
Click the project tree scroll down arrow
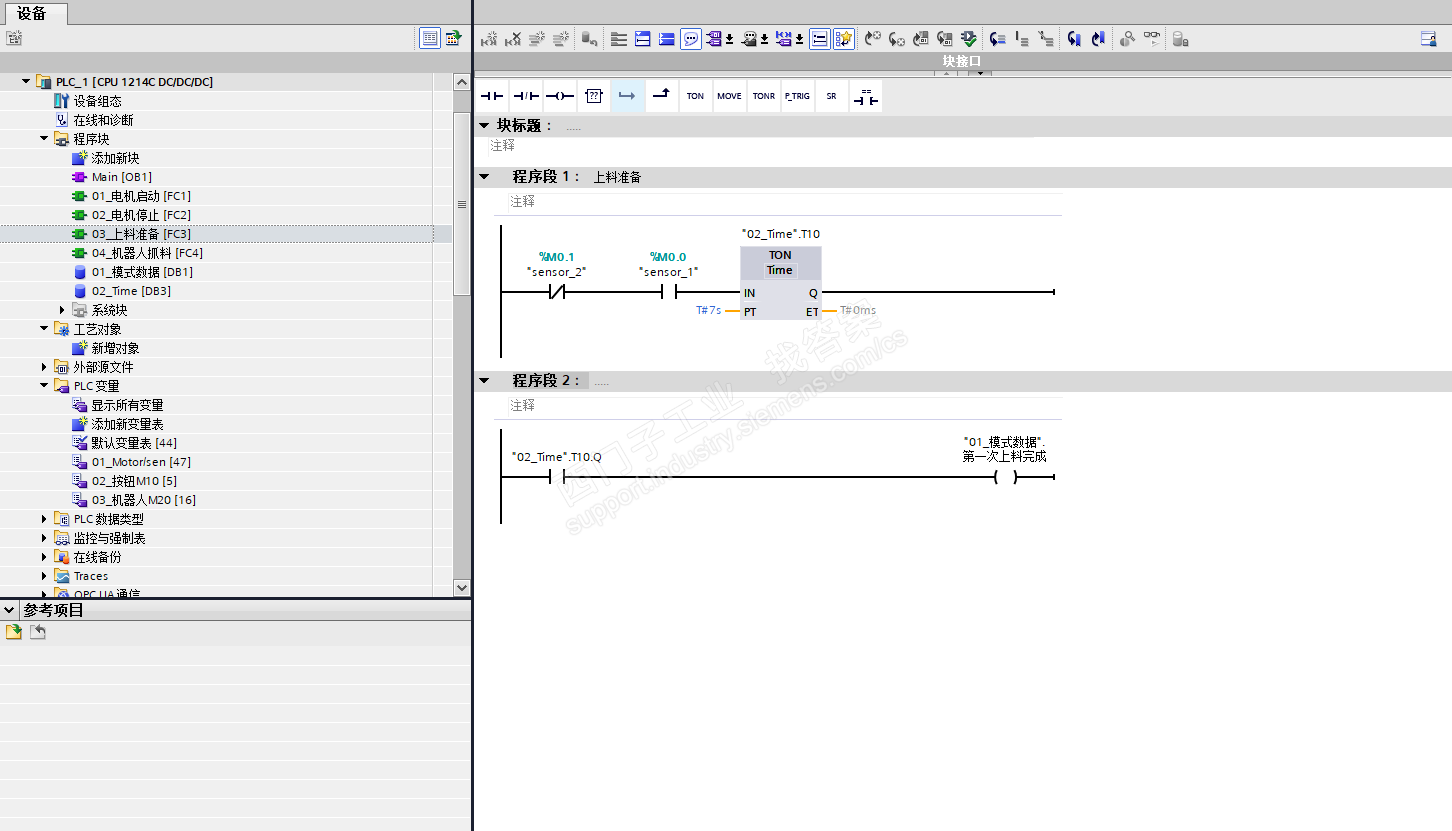tap(461, 587)
